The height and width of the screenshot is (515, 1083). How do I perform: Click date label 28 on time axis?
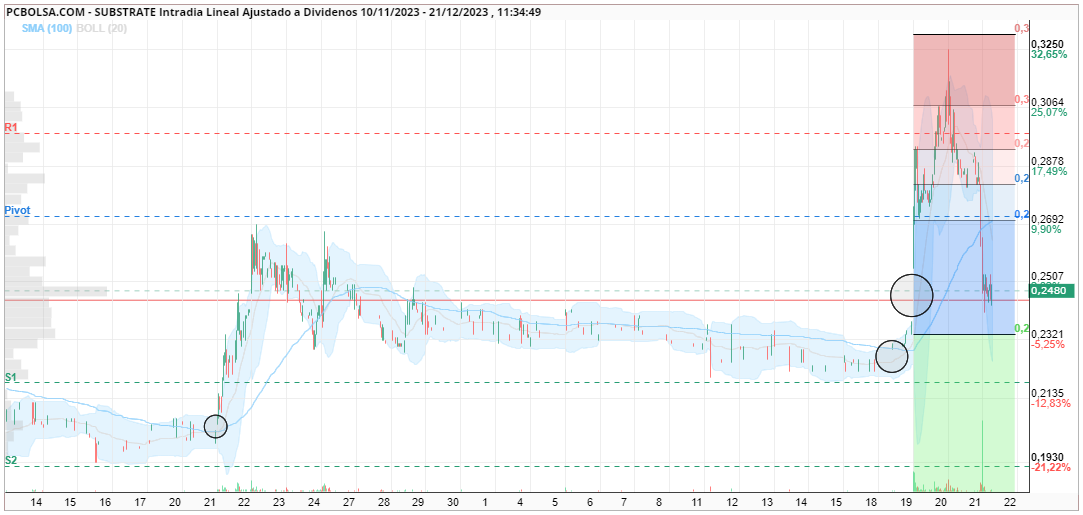coord(384,502)
